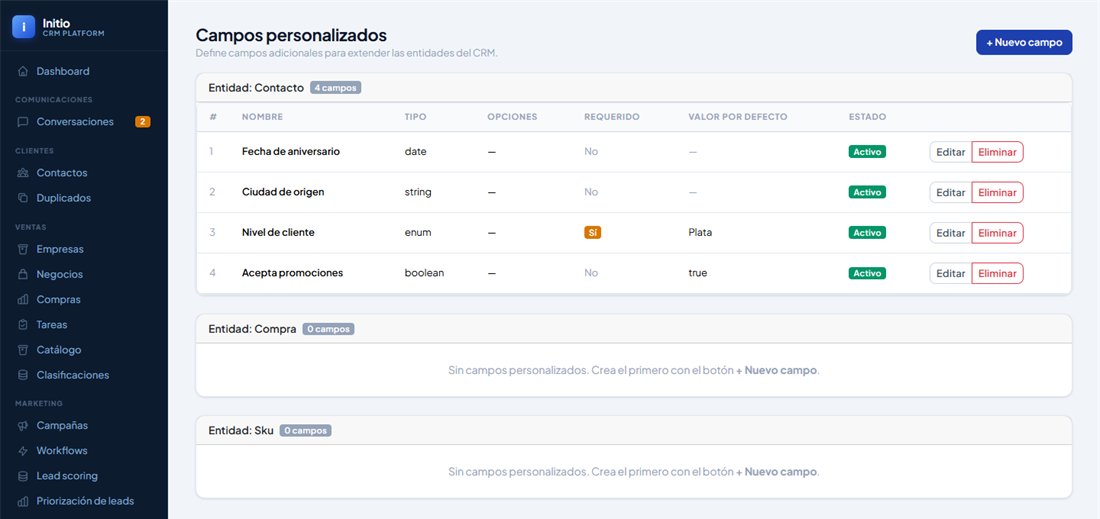
Task: Go to Contactos section
Action: pyautogui.click(x=84, y=173)
